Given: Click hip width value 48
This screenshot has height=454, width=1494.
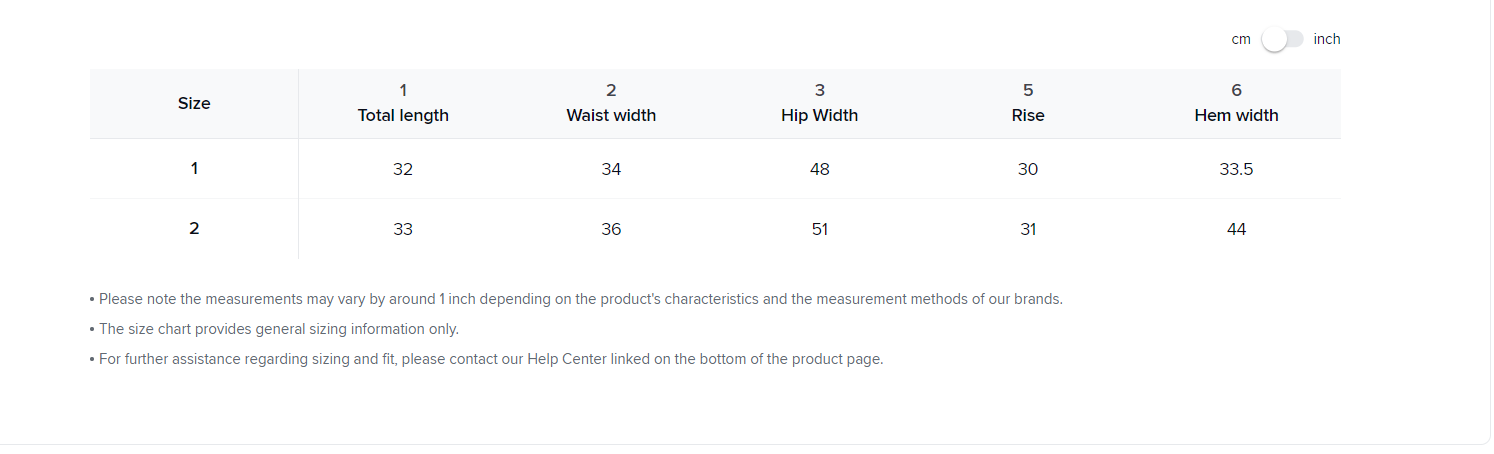Looking at the screenshot, I should point(819,169).
